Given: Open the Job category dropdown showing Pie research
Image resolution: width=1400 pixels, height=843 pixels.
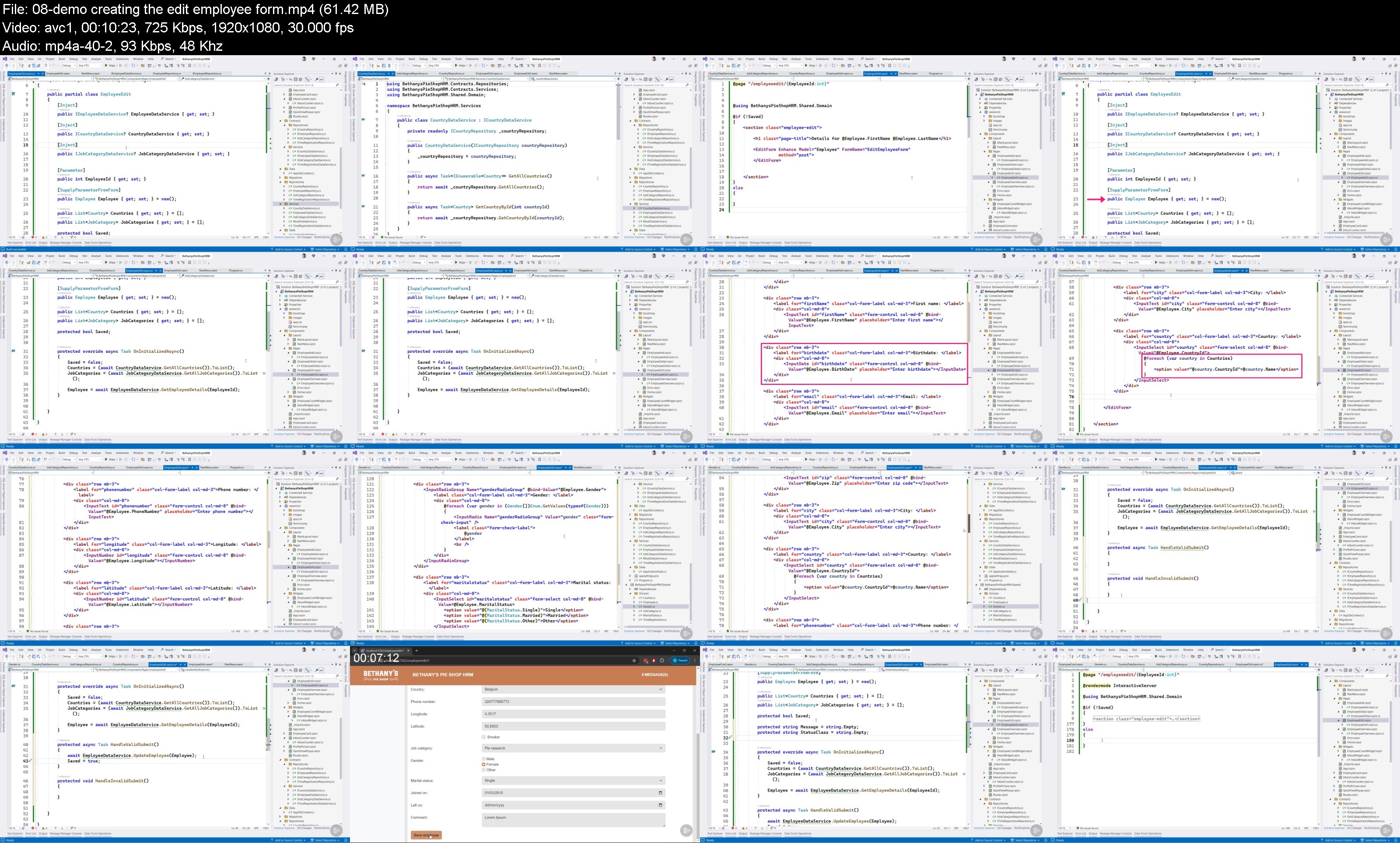Looking at the screenshot, I should point(574,748).
